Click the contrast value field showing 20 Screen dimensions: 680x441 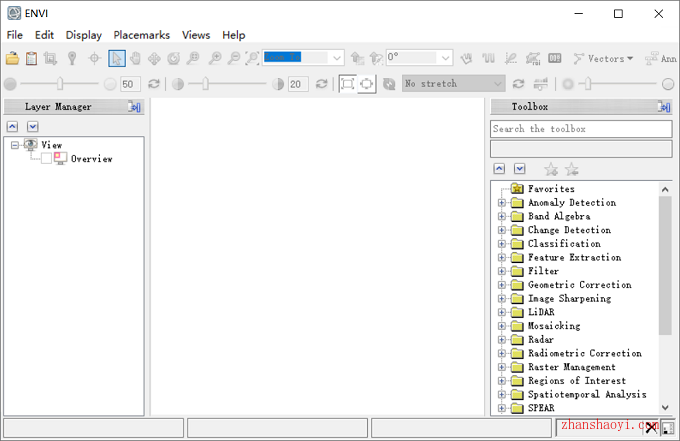coord(298,84)
